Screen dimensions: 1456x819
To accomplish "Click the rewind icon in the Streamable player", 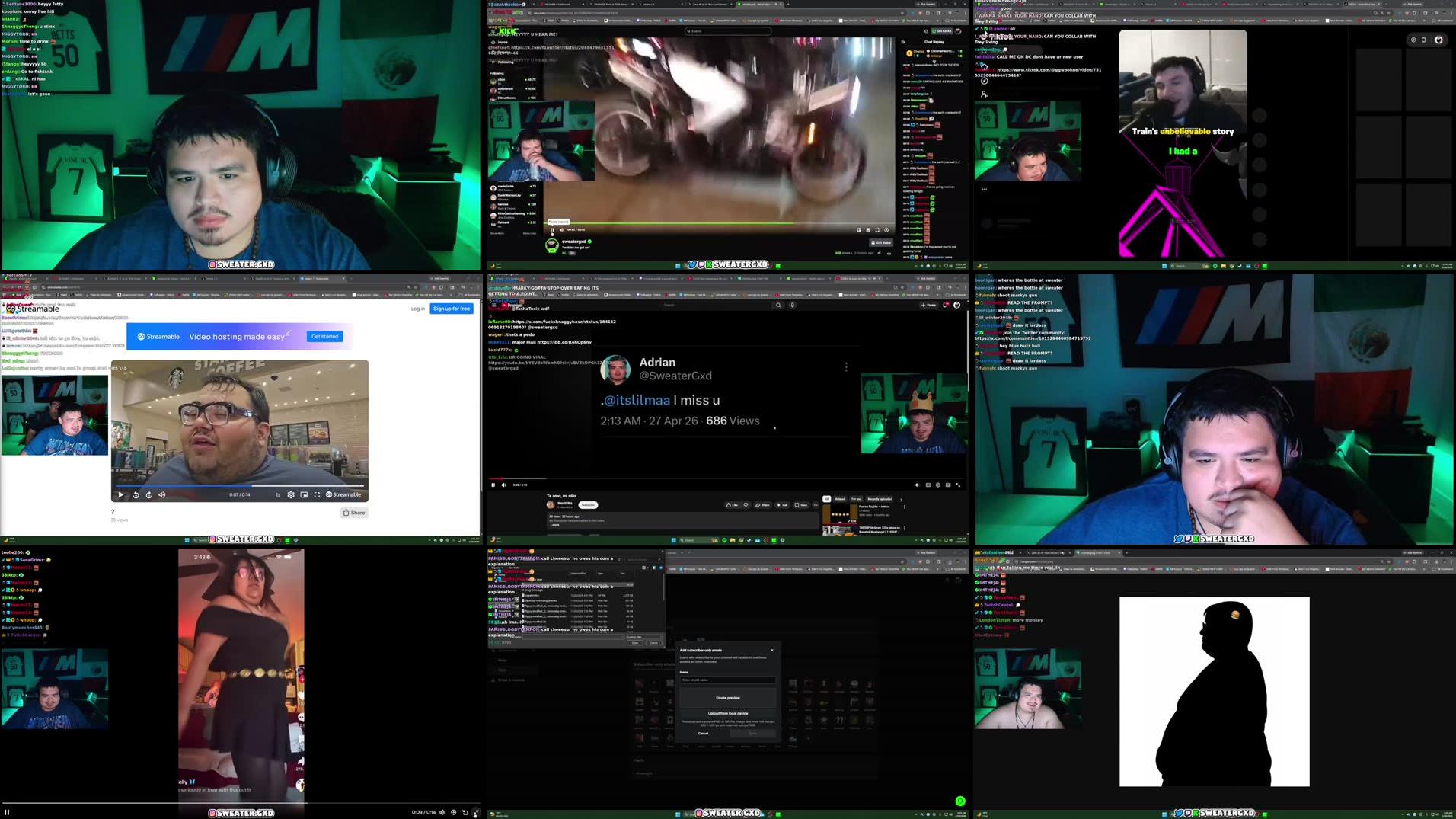I will coord(136,494).
